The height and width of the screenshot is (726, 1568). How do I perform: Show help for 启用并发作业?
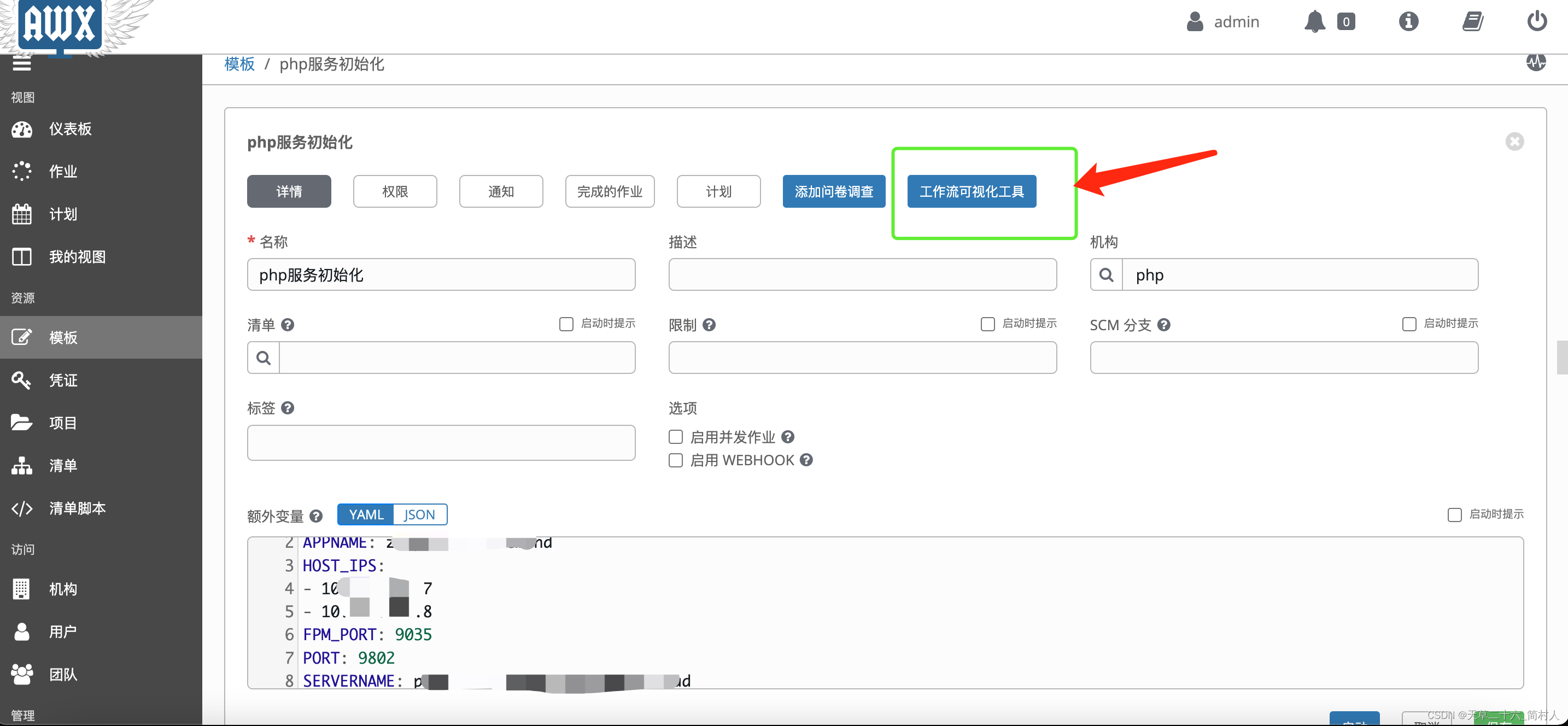coord(788,437)
